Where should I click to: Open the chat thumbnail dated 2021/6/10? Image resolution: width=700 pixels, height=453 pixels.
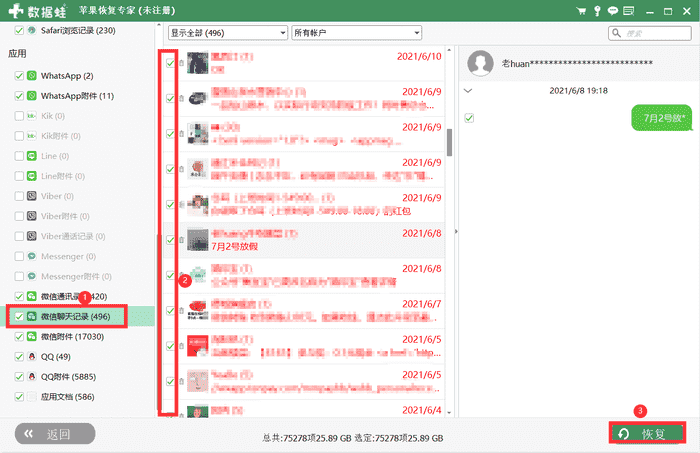pos(198,63)
